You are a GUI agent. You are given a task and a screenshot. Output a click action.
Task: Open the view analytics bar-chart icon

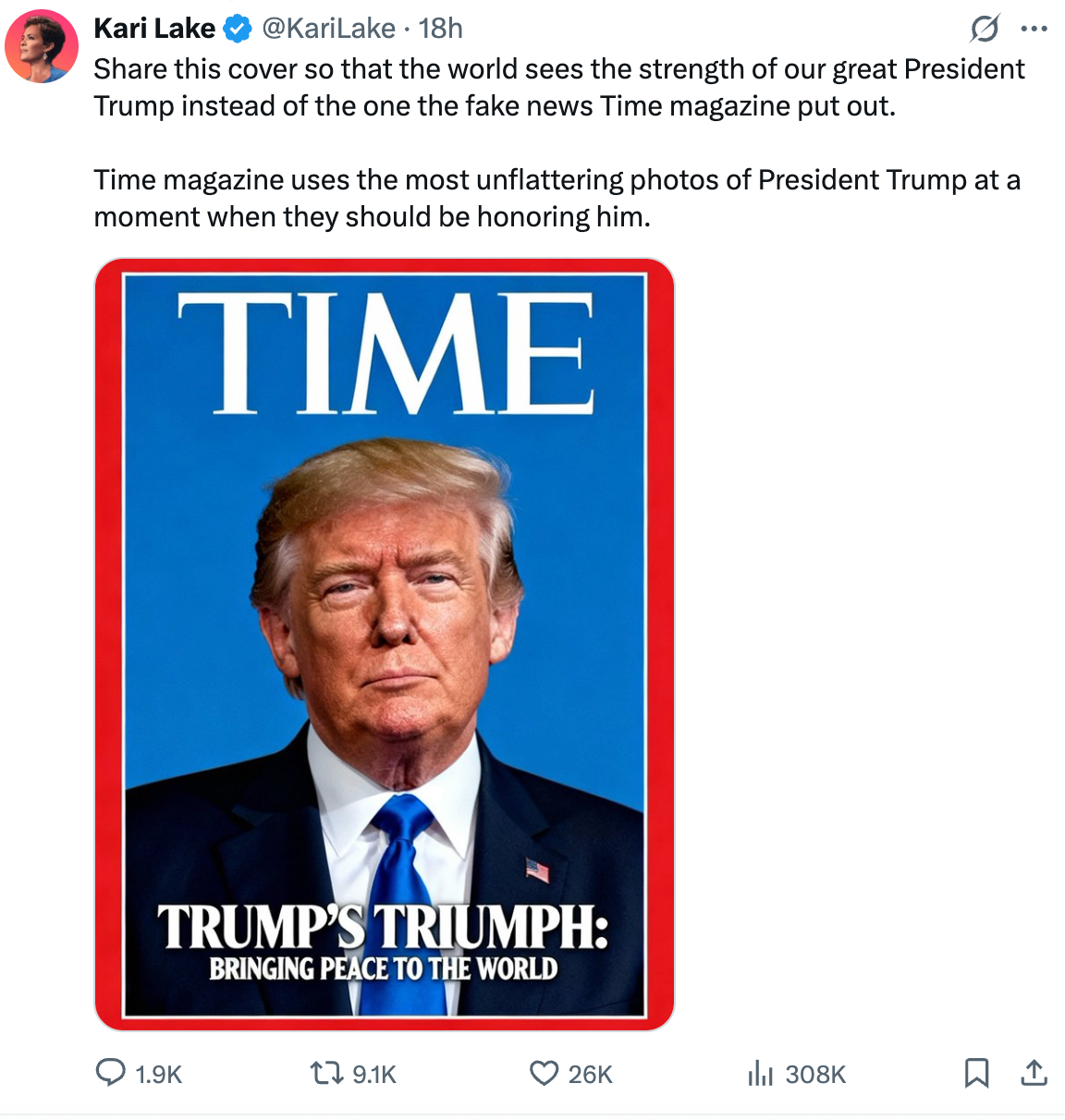click(760, 1073)
